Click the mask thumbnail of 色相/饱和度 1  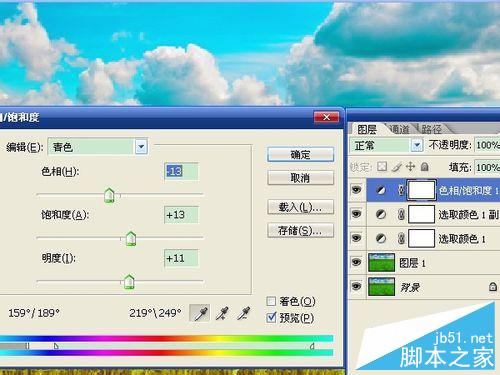click(x=421, y=190)
